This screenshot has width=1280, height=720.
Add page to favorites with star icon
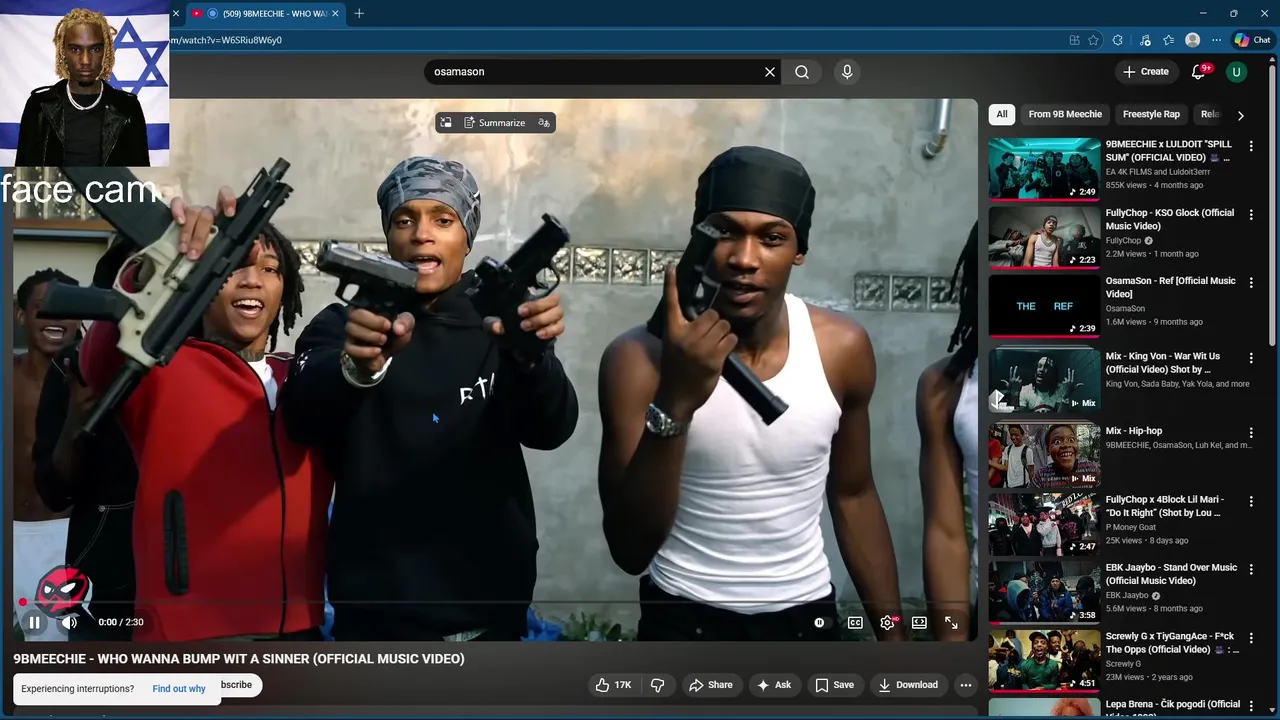1093,40
